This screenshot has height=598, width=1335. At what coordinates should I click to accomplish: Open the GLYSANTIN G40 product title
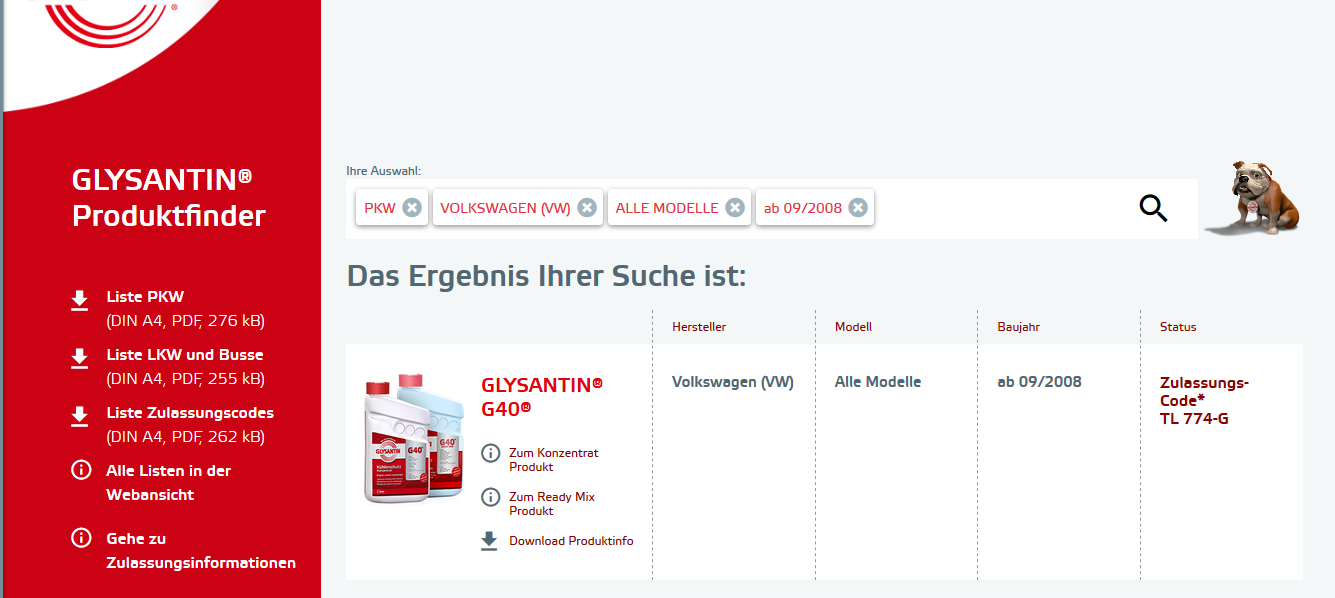(x=541, y=395)
